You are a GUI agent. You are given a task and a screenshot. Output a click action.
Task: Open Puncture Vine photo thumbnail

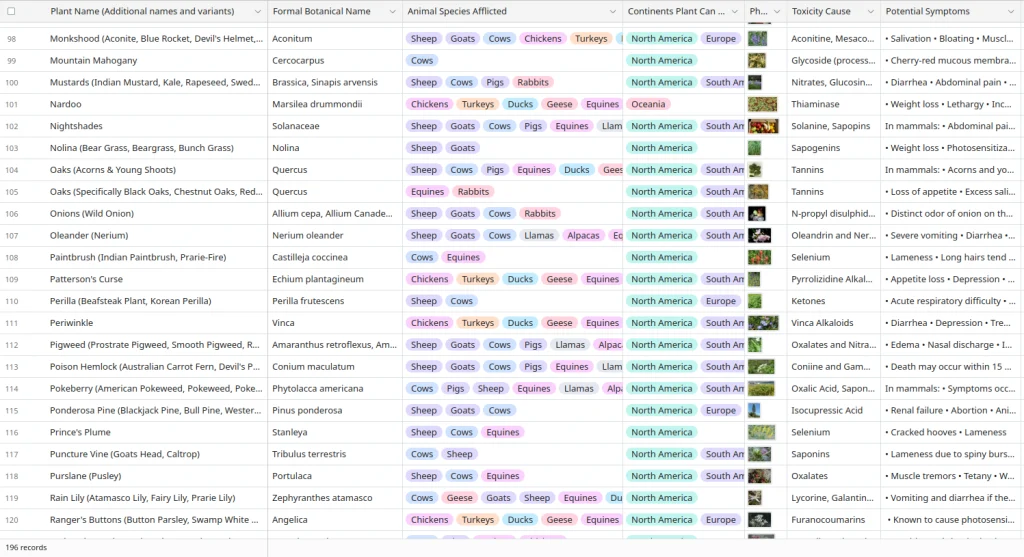[x=760, y=454]
